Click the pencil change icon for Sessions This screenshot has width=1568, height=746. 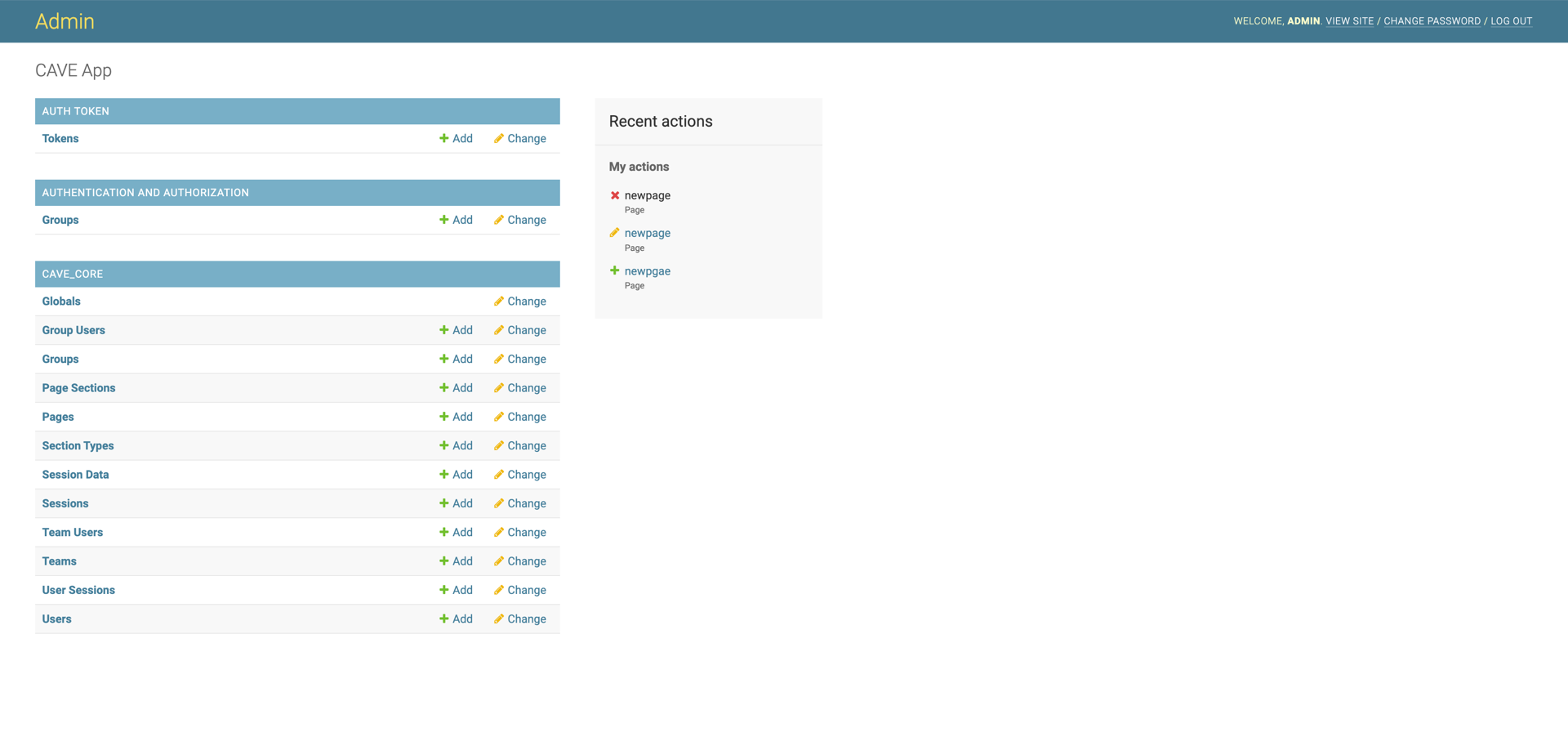click(x=498, y=503)
